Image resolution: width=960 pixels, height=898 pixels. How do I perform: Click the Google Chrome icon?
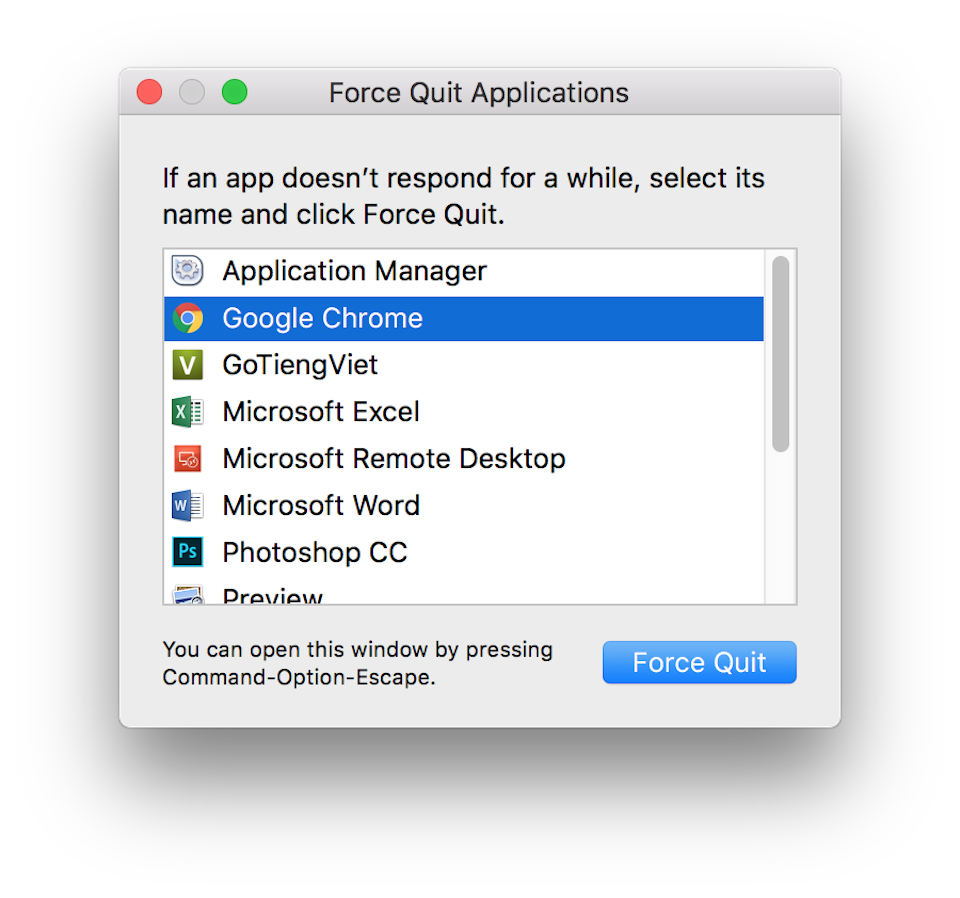(188, 318)
